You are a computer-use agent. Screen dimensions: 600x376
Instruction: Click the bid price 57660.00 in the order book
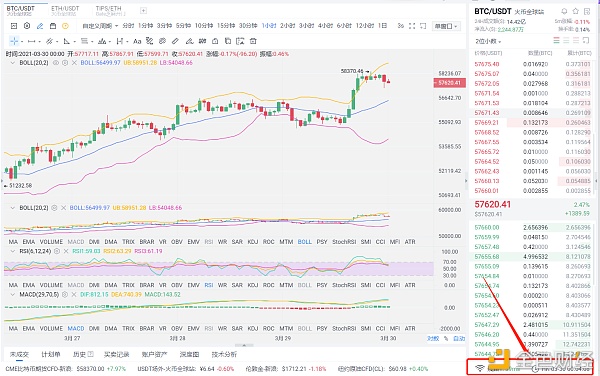(487, 228)
